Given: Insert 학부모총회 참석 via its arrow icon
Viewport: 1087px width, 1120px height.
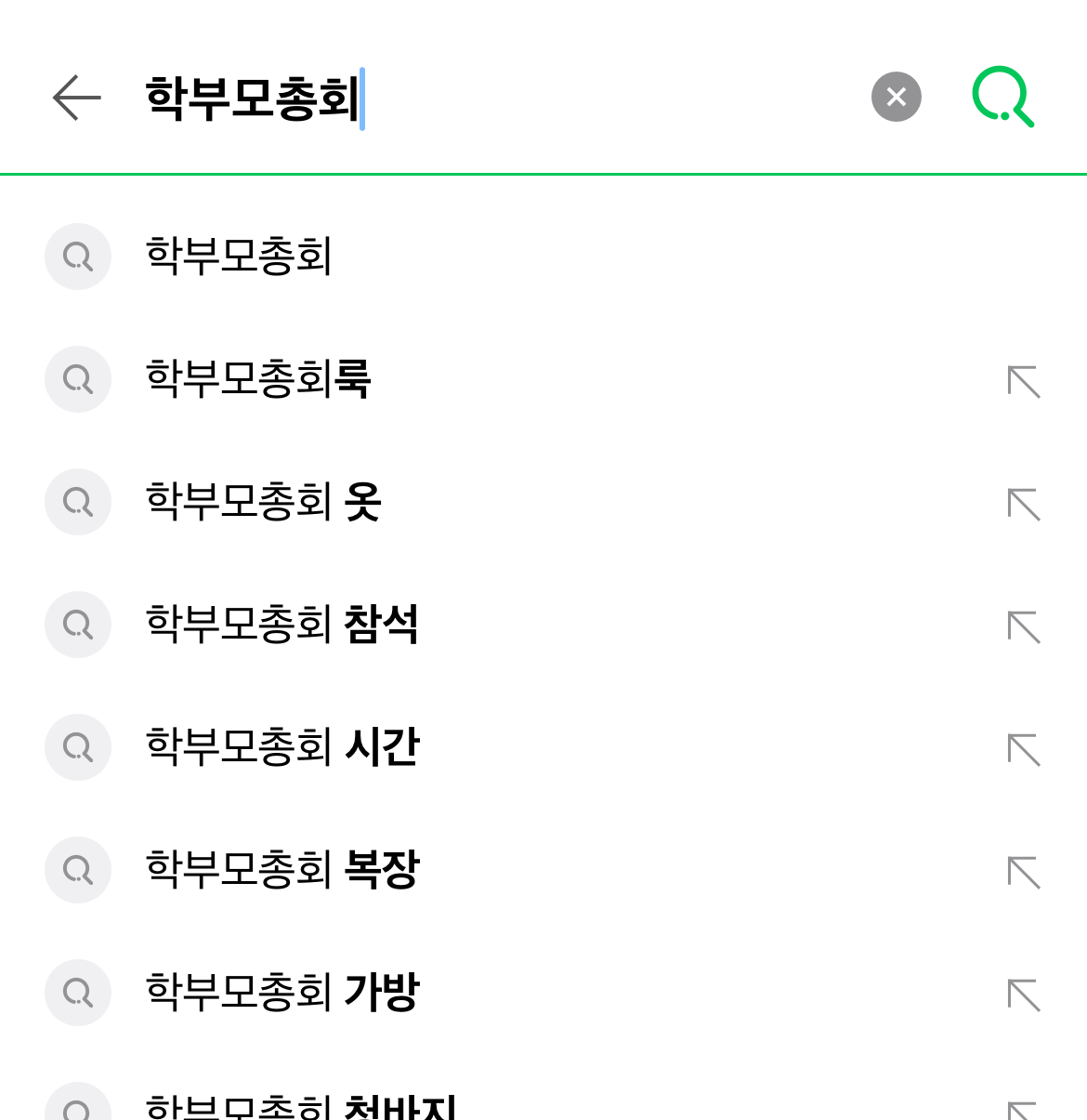Looking at the screenshot, I should (x=1024, y=627).
